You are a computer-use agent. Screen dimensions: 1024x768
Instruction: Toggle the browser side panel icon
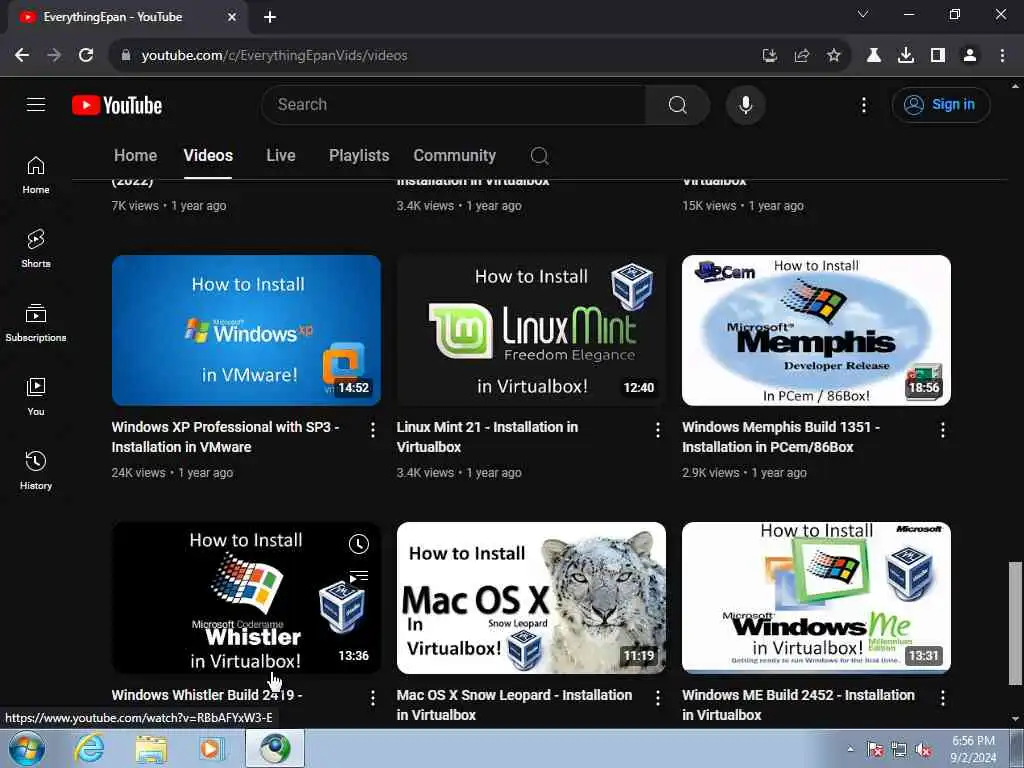click(x=938, y=56)
